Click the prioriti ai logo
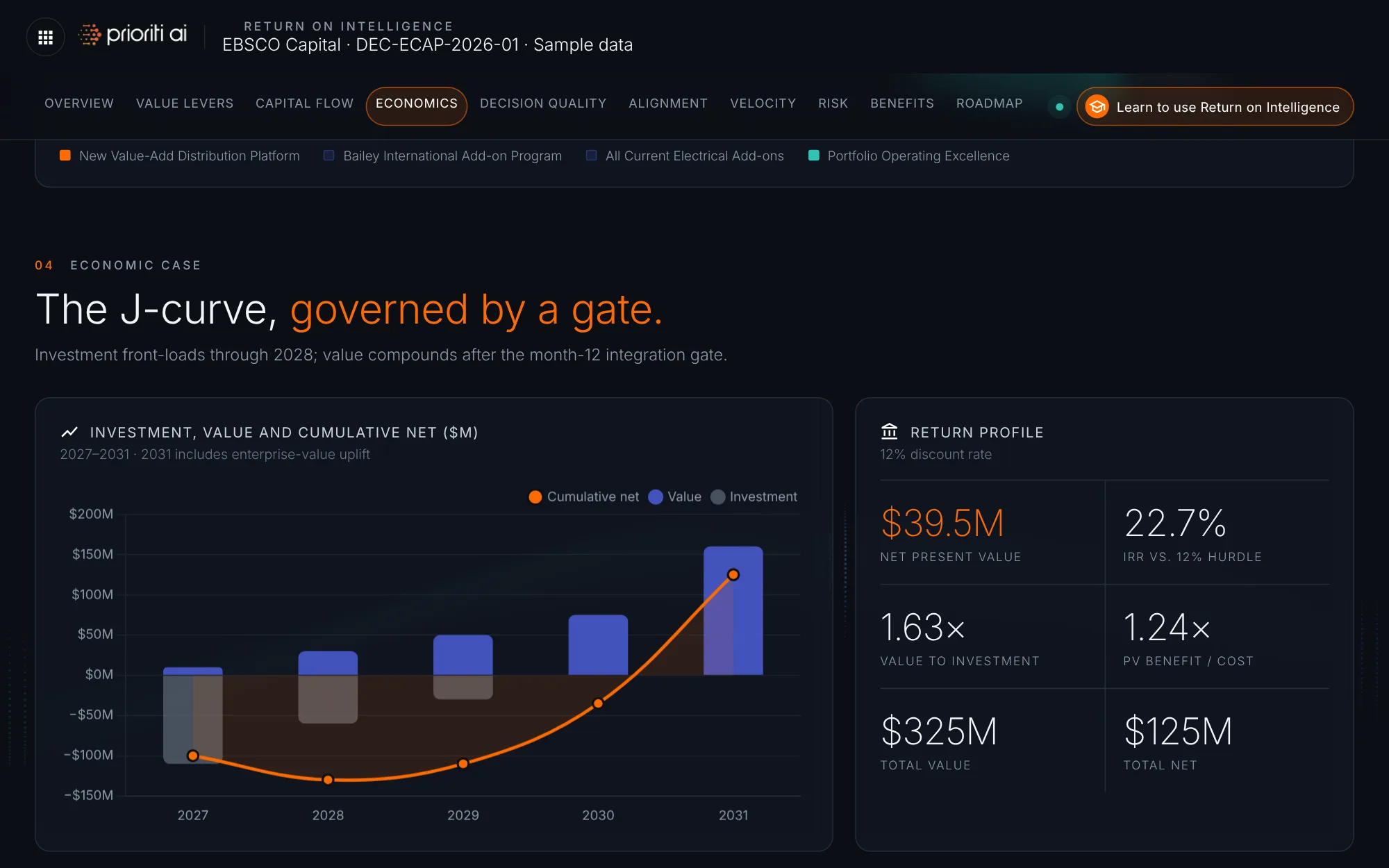Viewport: 1389px width, 868px height. click(x=133, y=34)
